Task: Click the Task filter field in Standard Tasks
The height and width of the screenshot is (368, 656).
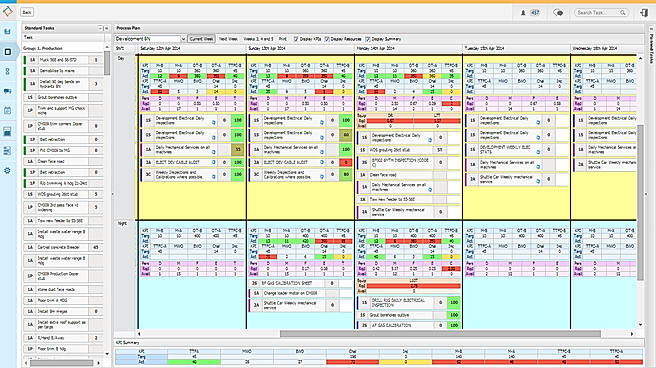Action: [x=63, y=38]
